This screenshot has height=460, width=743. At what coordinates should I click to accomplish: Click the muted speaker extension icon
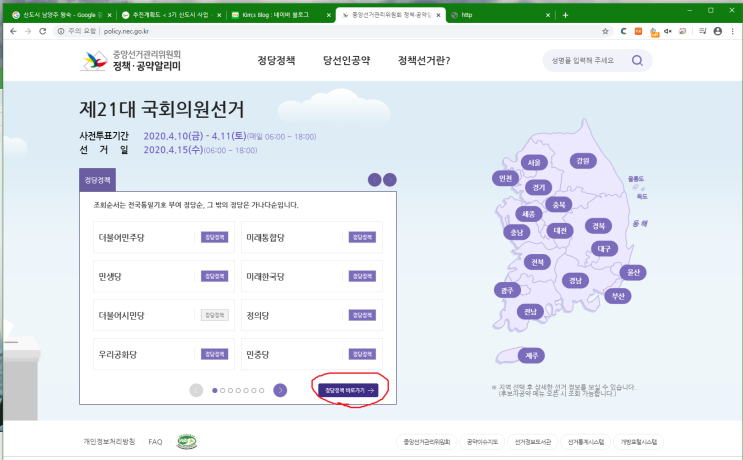(x=668, y=31)
